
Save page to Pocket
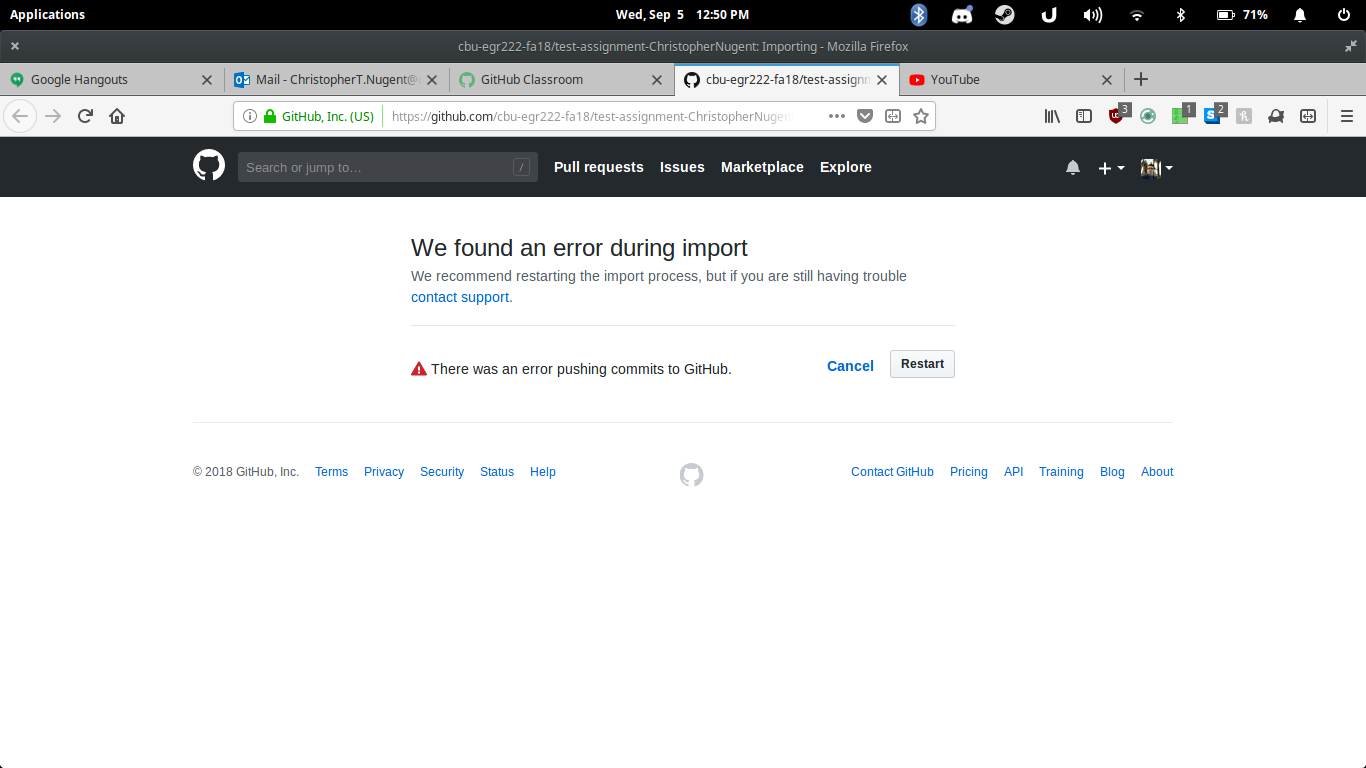(865, 116)
